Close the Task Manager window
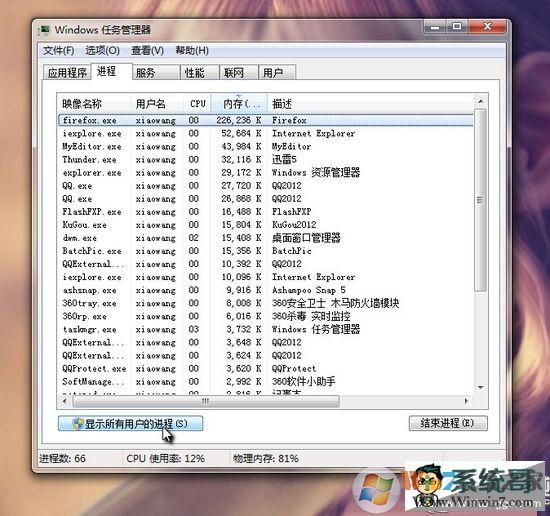 (x=487, y=27)
